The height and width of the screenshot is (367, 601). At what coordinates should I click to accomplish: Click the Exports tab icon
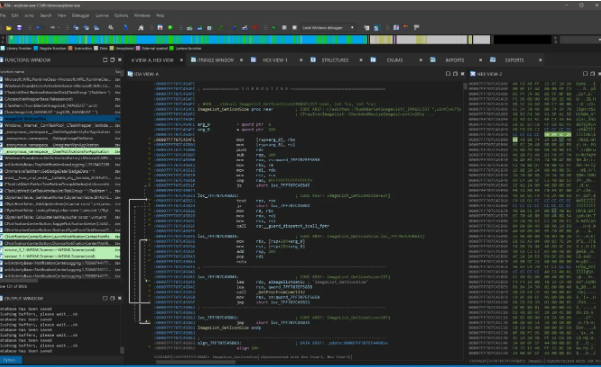click(x=493, y=60)
